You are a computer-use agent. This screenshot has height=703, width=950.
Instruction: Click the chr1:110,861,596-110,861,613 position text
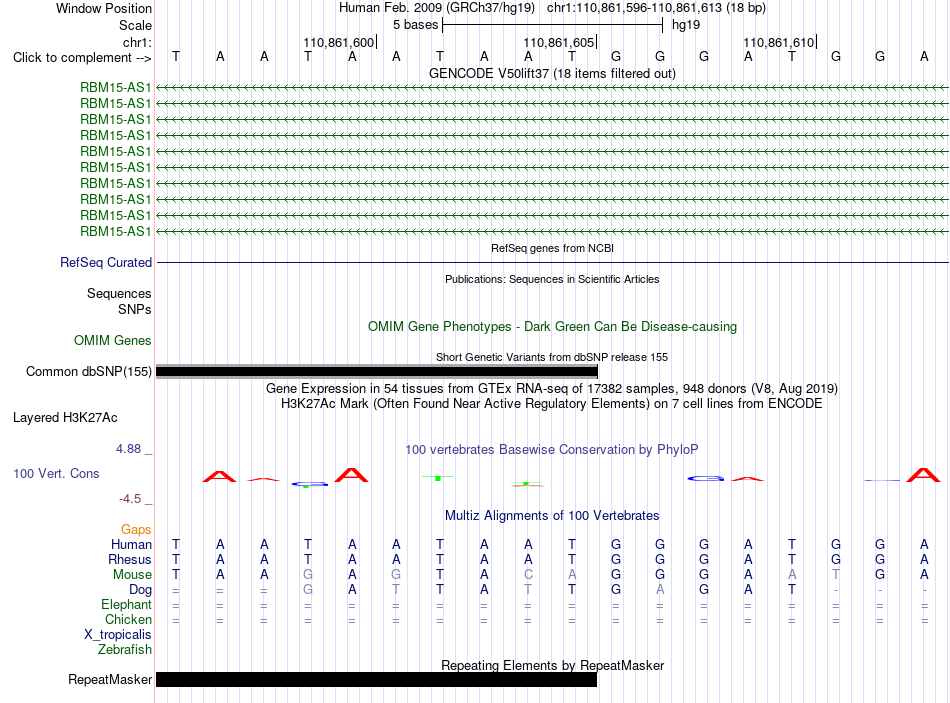point(656,8)
